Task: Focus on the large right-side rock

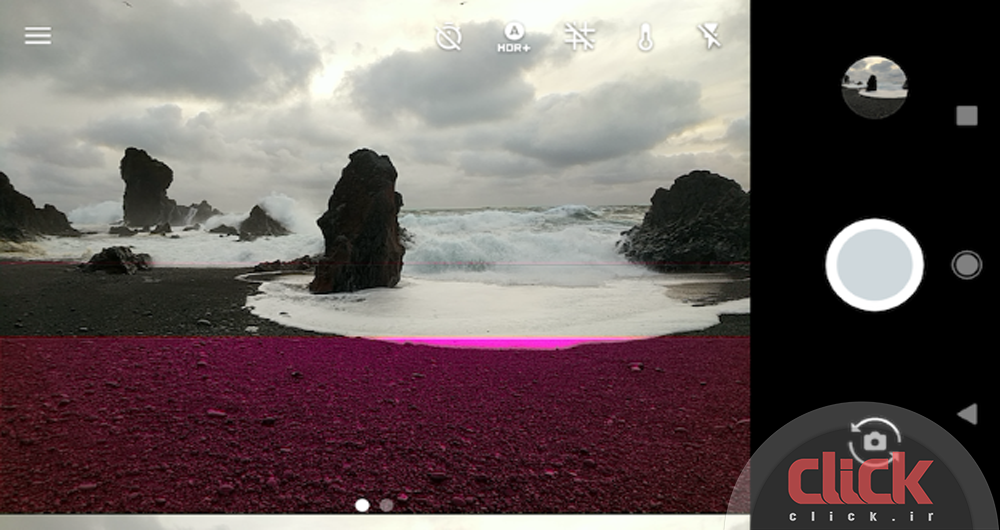Action: 690,222
